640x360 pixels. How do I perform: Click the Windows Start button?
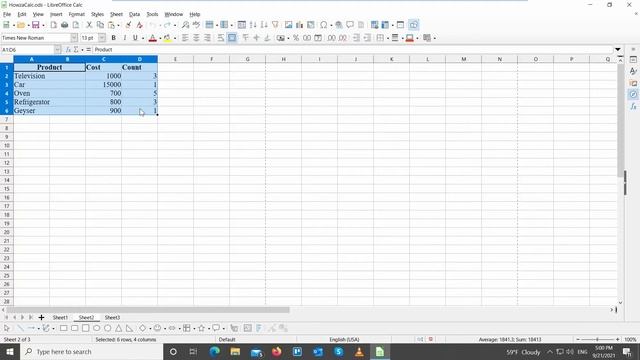[10, 351]
